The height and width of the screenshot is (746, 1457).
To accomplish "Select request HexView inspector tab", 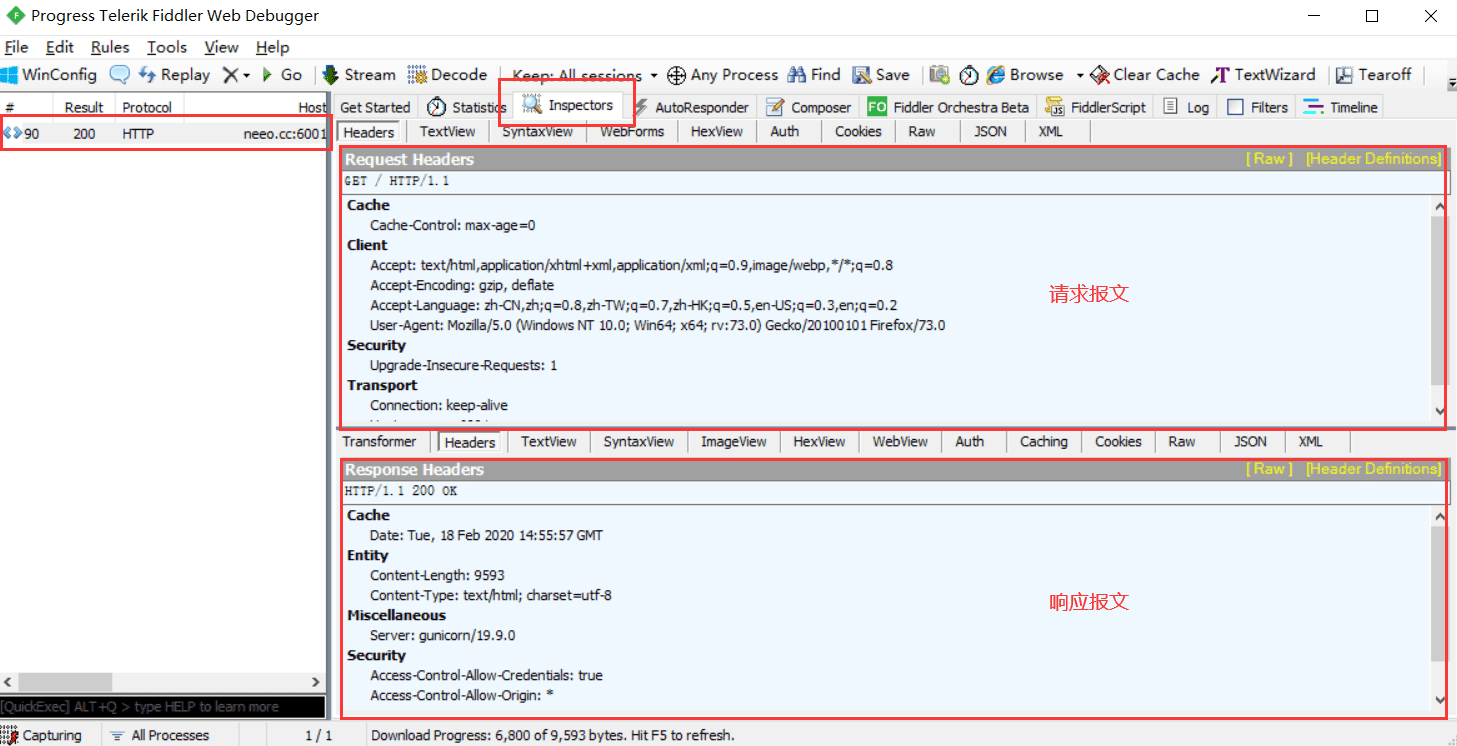I will 717,132.
